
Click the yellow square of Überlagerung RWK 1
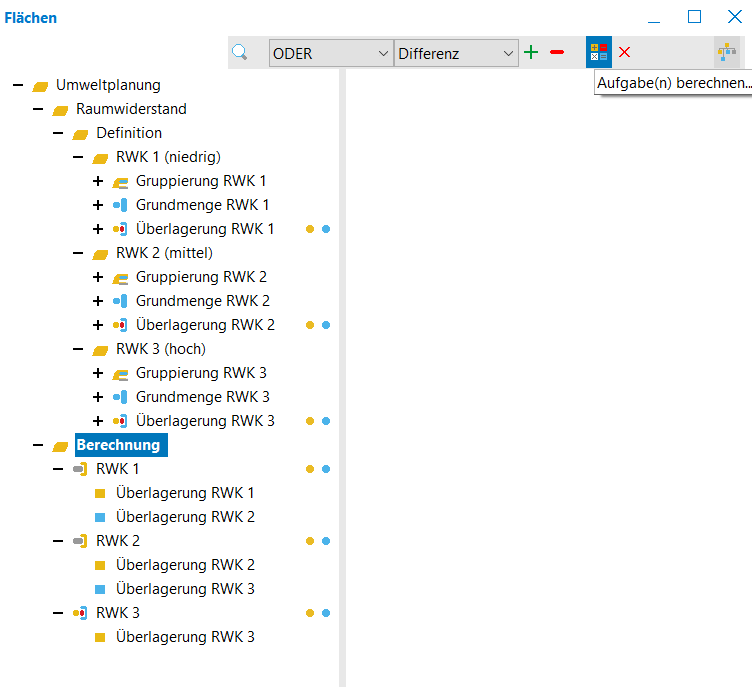click(x=100, y=493)
